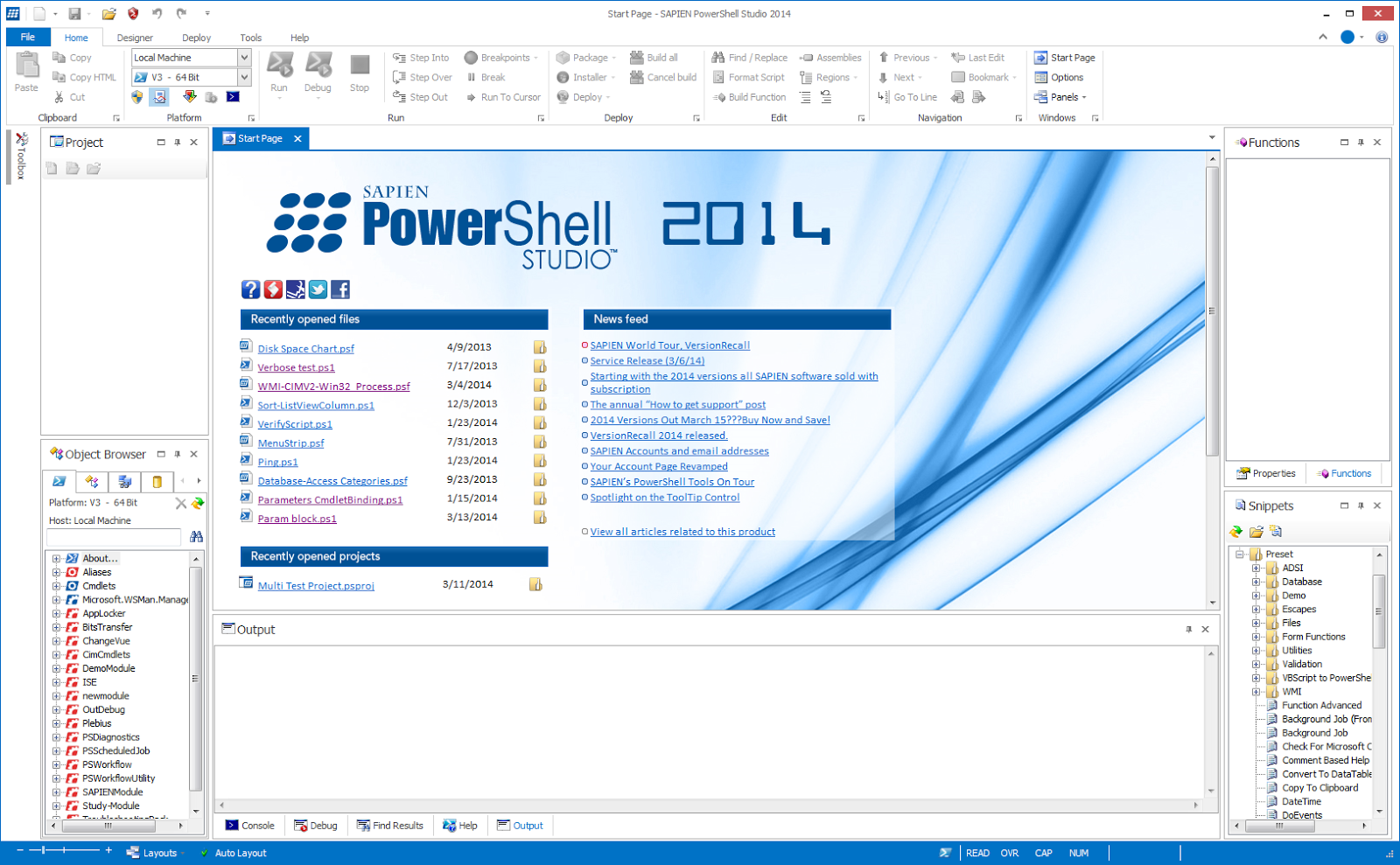Click the green refresh icon in Snippets toolbar
This screenshot has width=1400, height=865.
(x=1236, y=531)
